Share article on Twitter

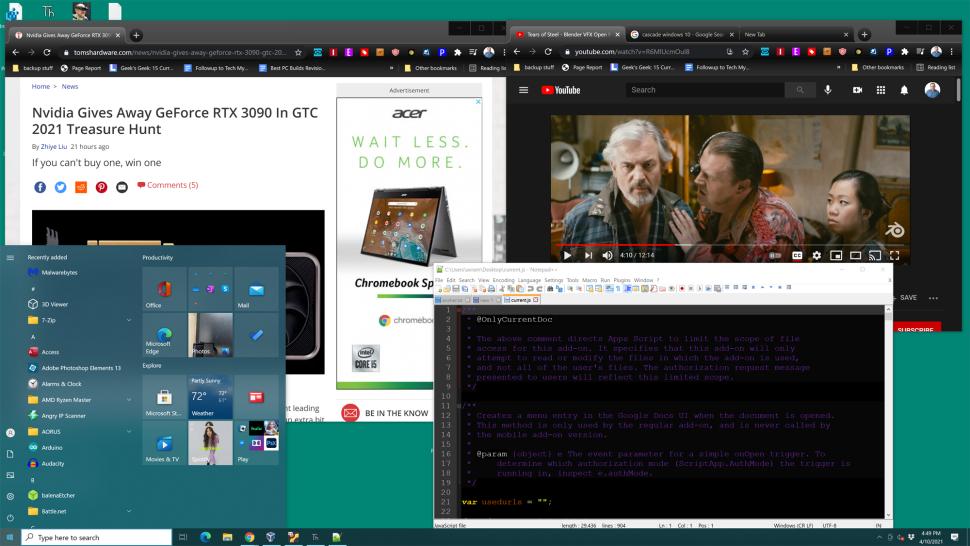click(60, 187)
